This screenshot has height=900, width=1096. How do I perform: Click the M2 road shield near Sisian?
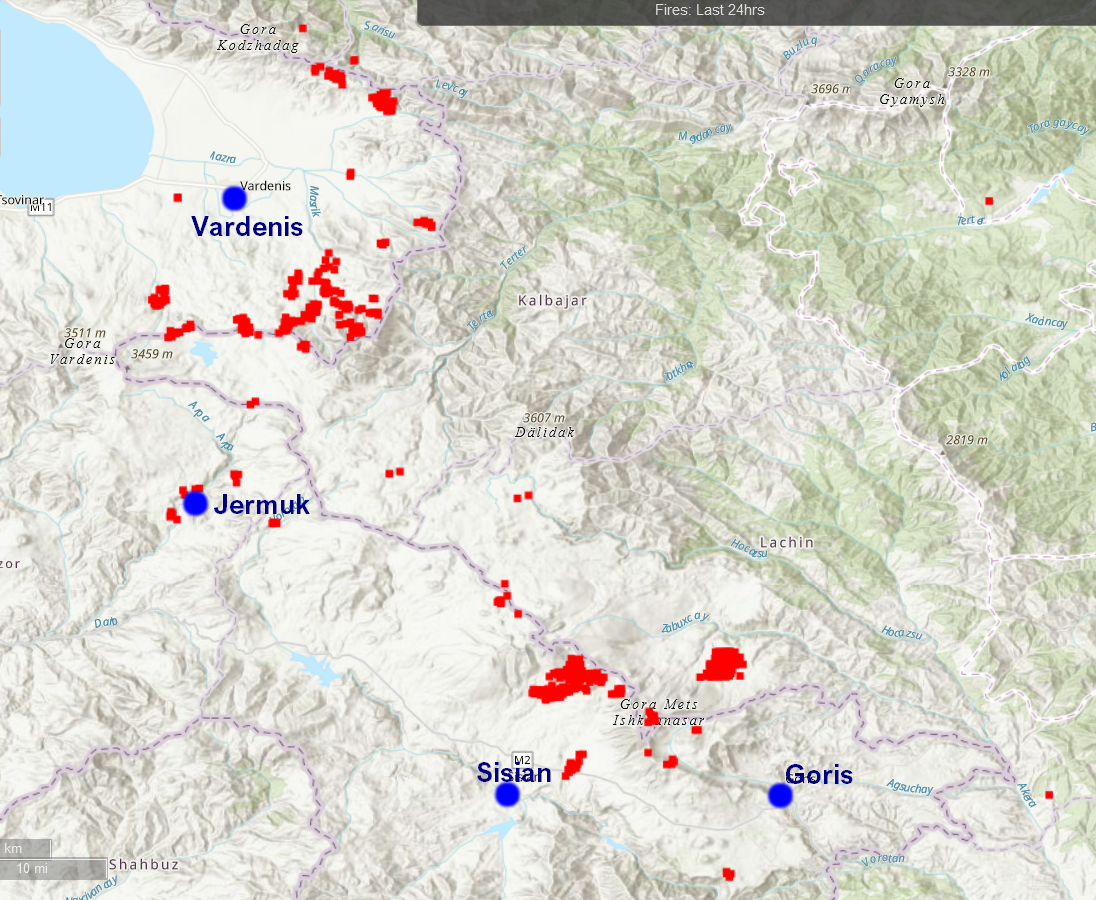click(522, 758)
